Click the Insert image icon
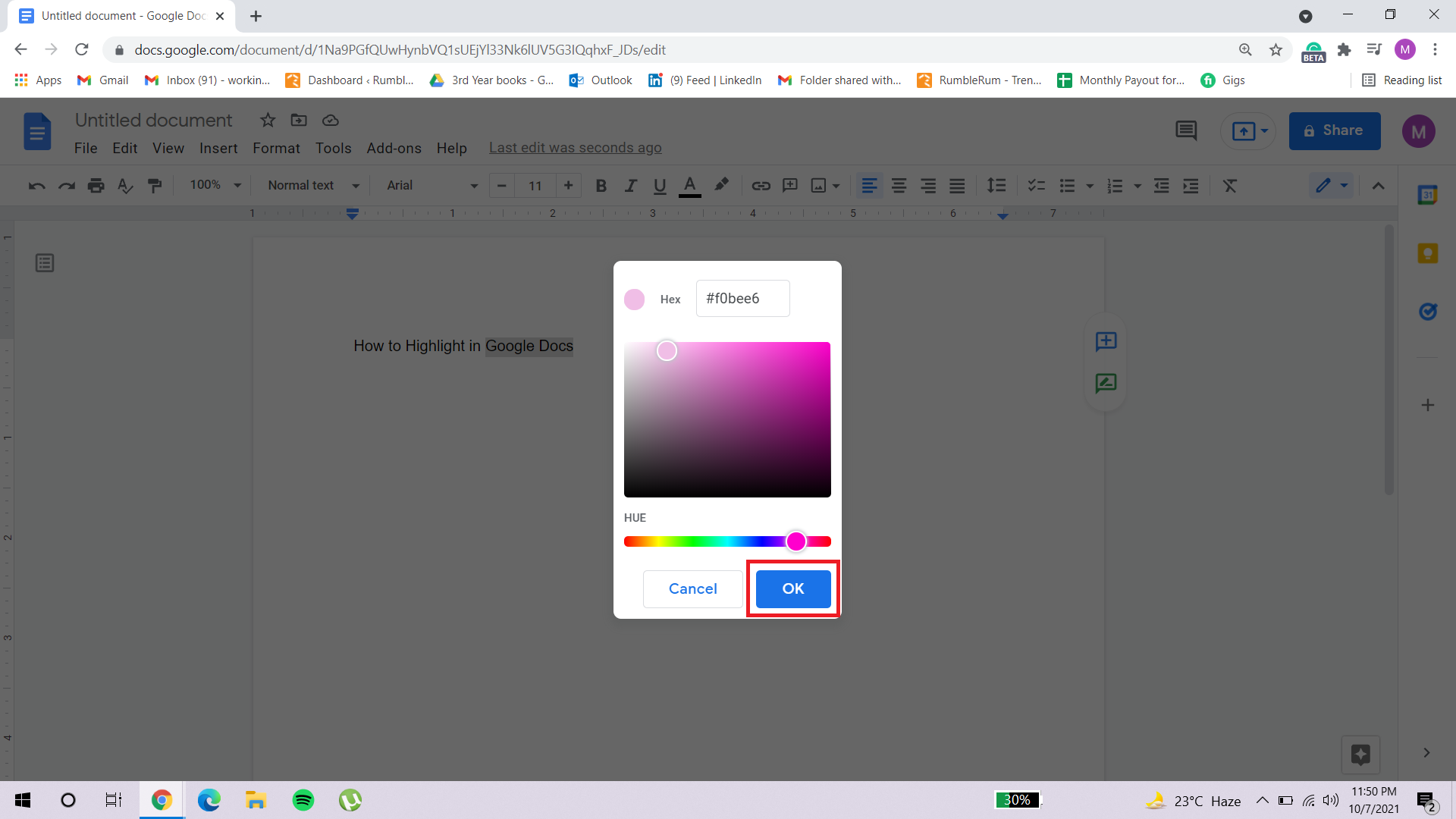The image size is (1456, 819). tap(819, 186)
